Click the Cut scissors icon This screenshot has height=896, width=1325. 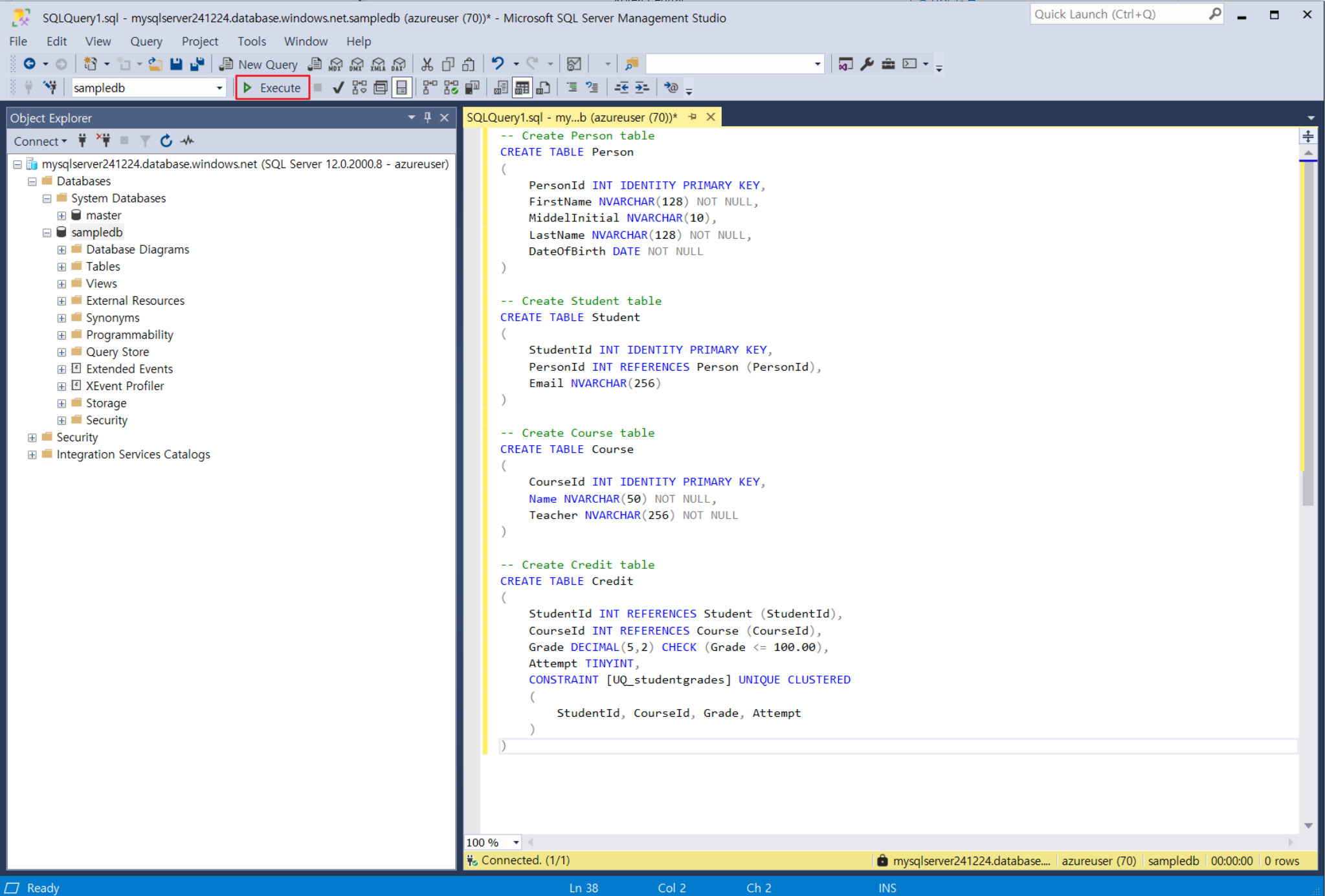click(x=427, y=64)
